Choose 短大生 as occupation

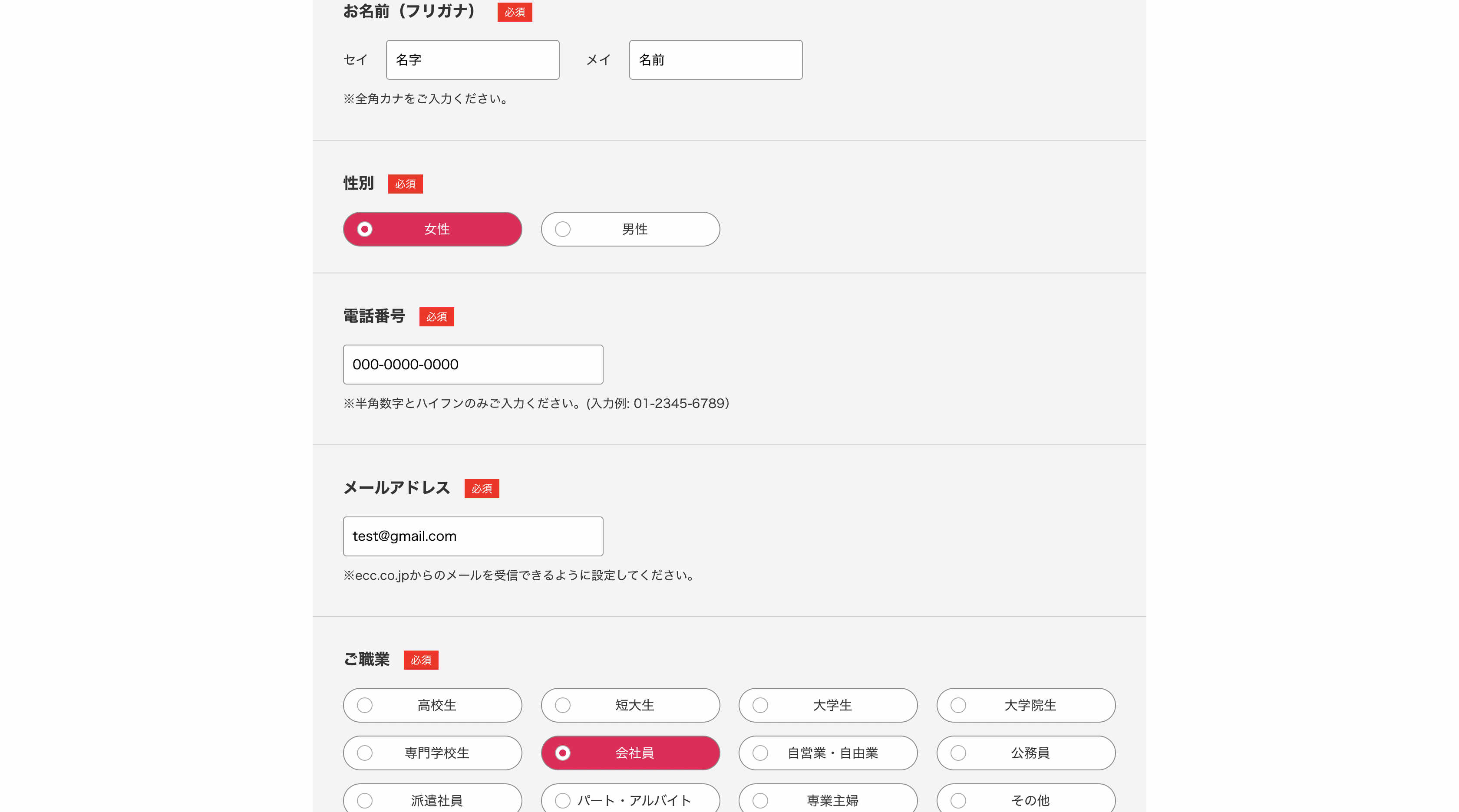630,705
